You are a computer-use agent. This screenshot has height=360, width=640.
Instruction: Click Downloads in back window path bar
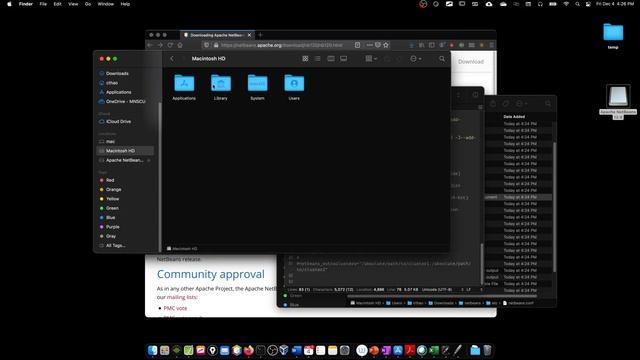click(x=440, y=303)
